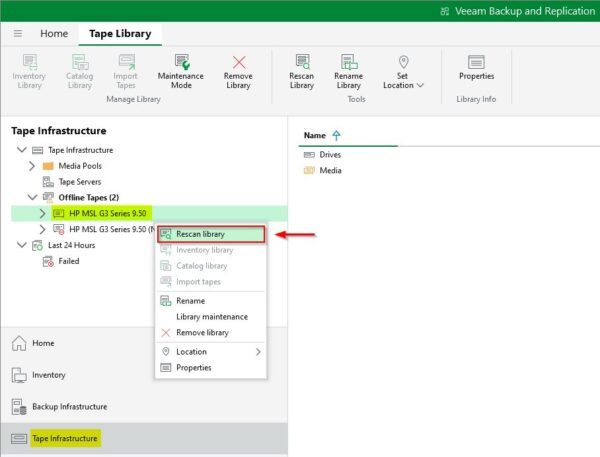Select the Tape Library ribbon tab

pos(120,34)
